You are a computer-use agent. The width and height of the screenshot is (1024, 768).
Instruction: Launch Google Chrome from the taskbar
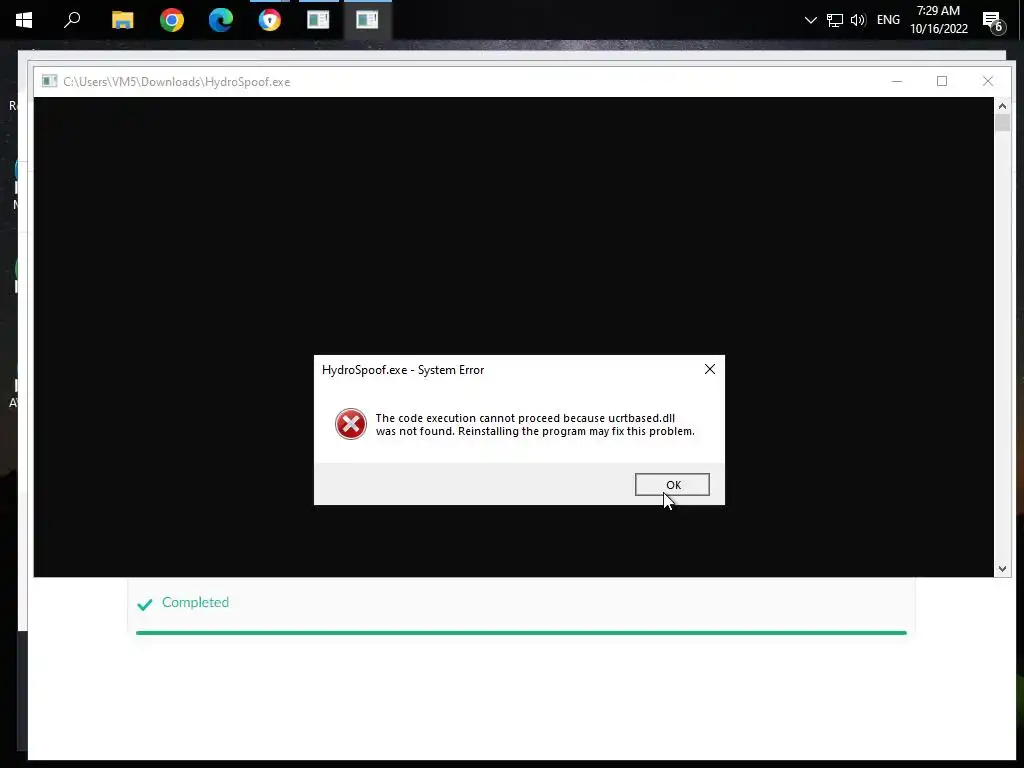(172, 20)
